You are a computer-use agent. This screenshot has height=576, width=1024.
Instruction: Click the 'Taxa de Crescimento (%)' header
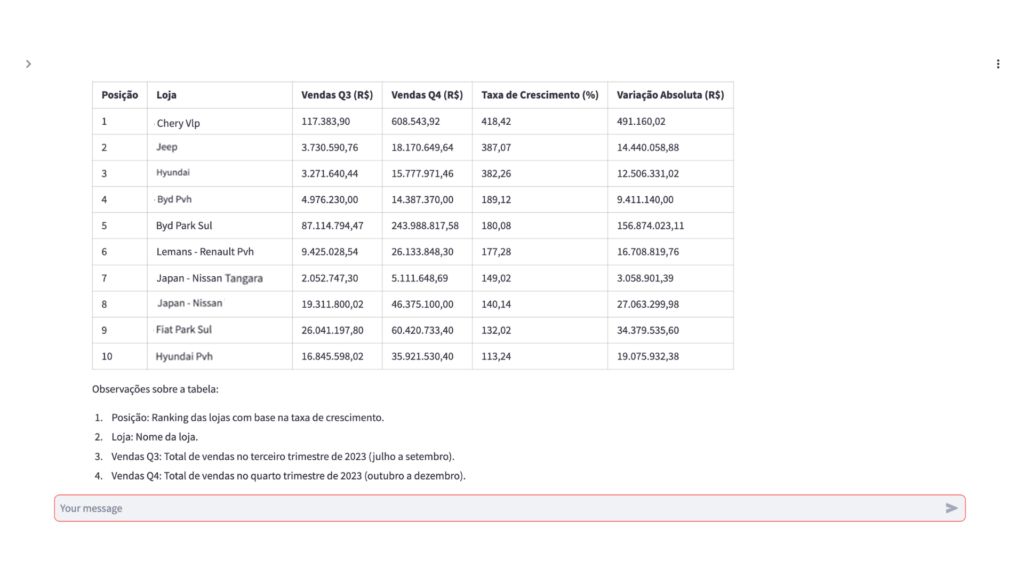pyautogui.click(x=539, y=95)
